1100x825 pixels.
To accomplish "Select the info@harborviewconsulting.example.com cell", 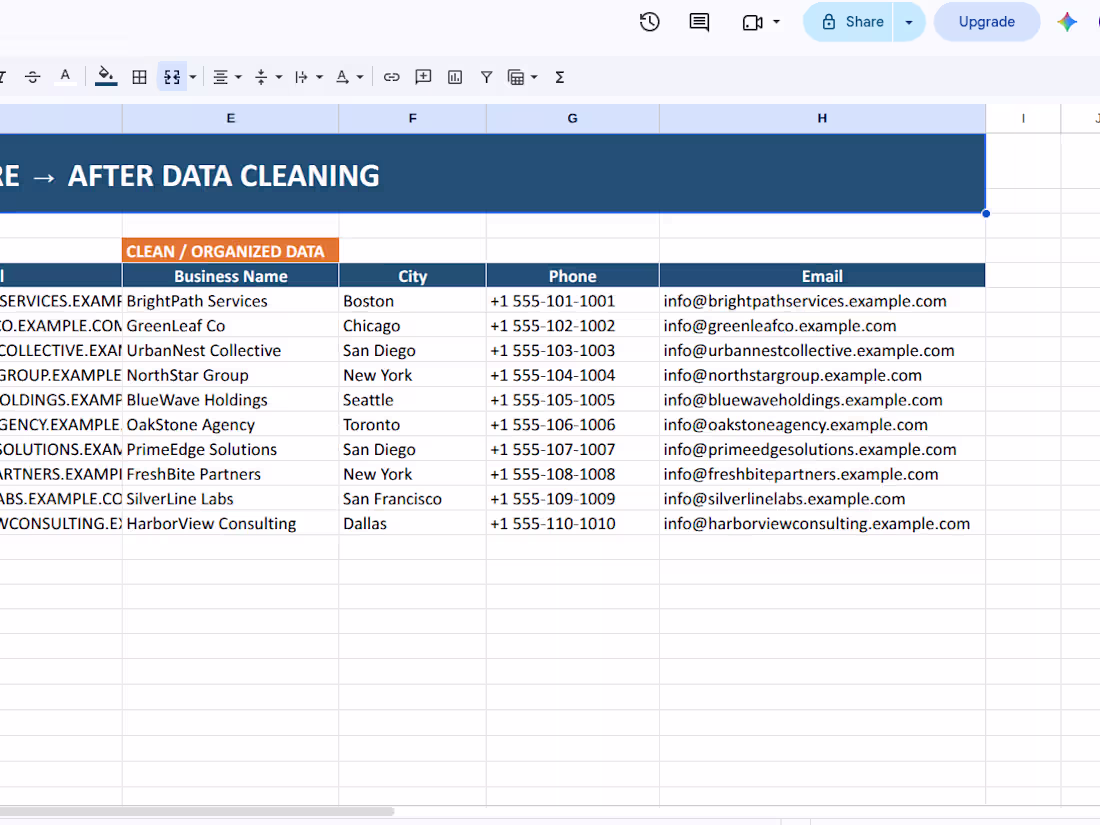I will 822,523.
